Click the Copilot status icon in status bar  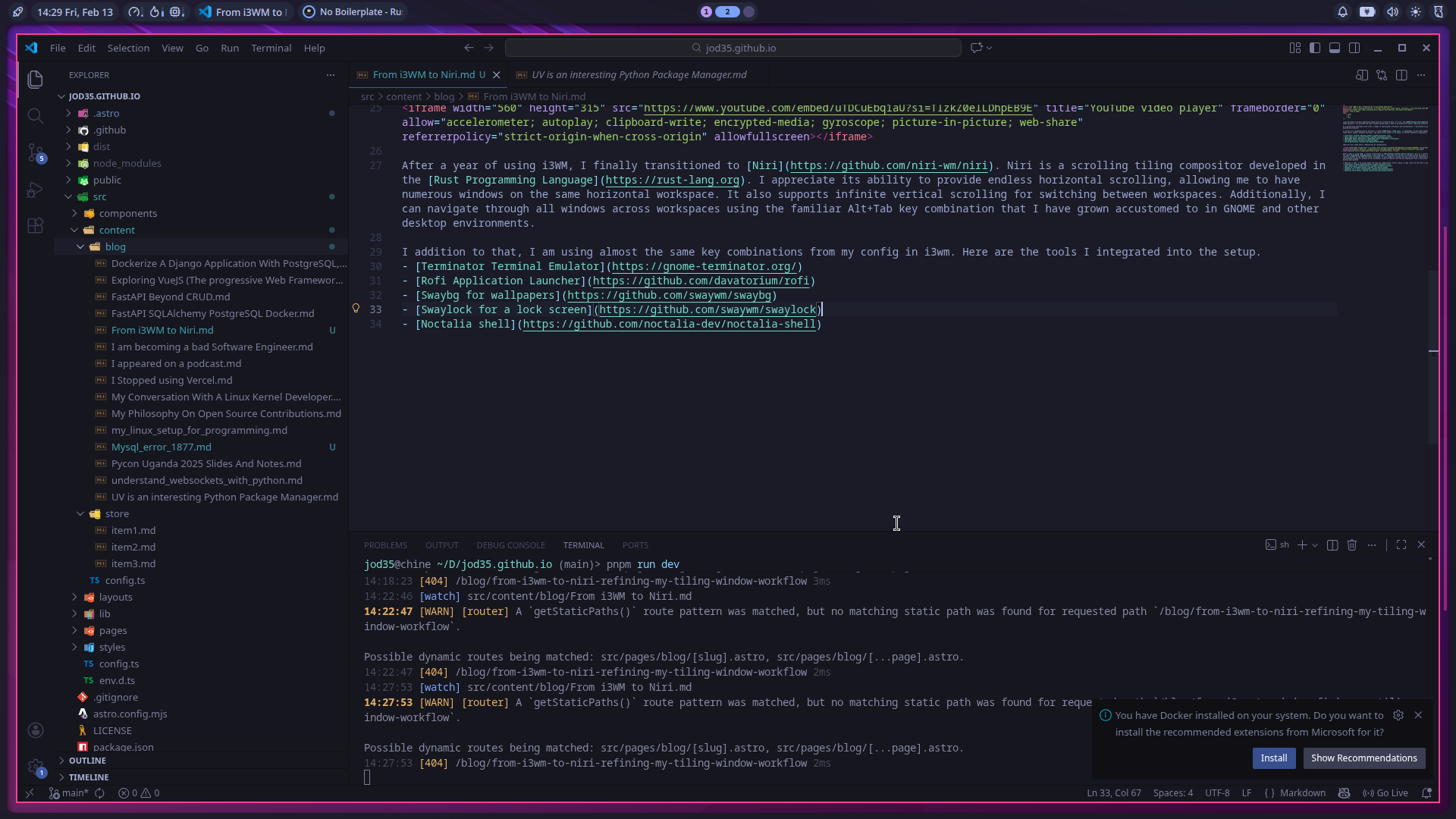click(1344, 793)
